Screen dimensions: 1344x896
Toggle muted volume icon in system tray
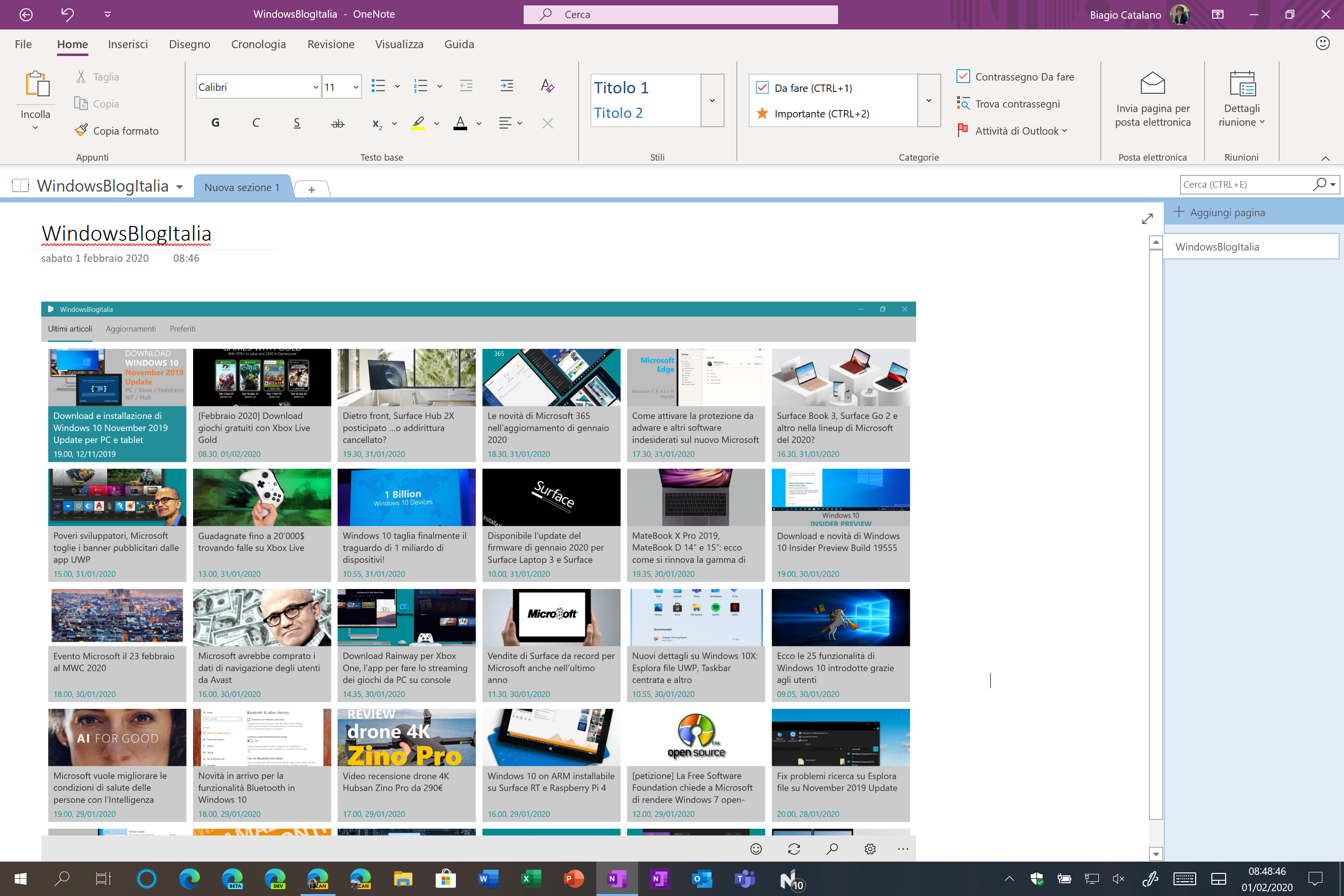tap(1119, 879)
